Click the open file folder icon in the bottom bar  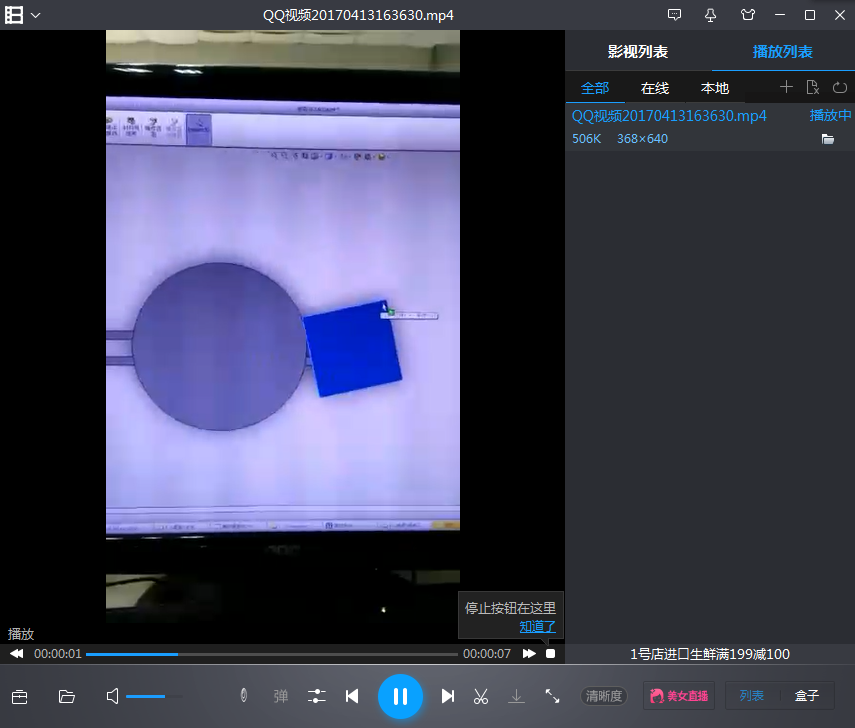(67, 696)
